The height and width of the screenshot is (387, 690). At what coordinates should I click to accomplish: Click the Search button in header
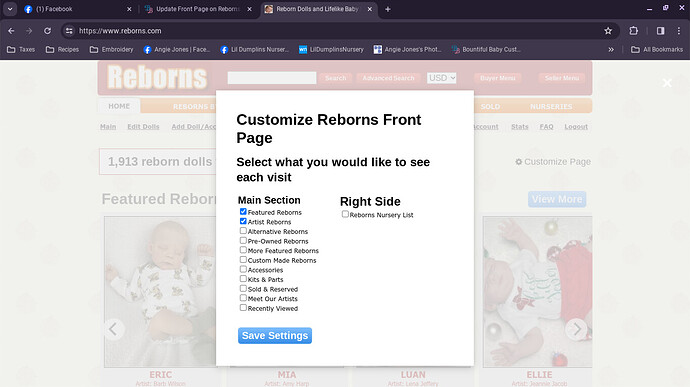(336, 78)
